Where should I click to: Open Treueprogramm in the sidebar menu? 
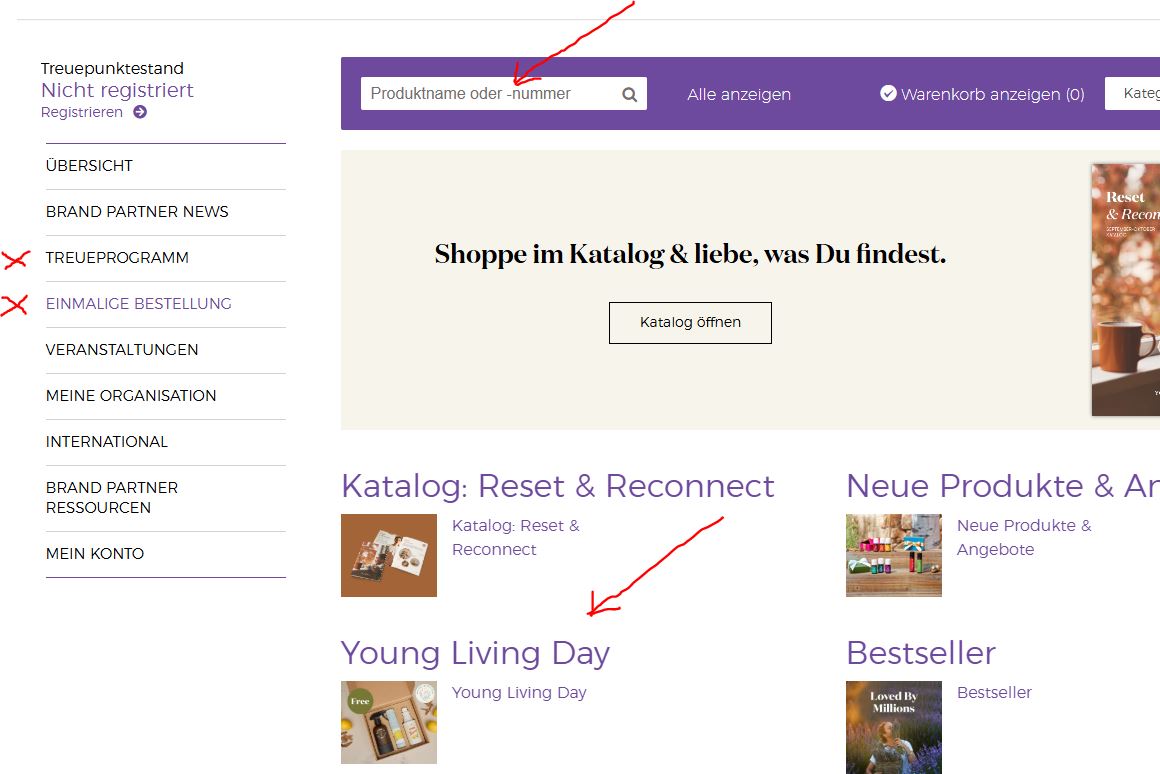(x=117, y=258)
